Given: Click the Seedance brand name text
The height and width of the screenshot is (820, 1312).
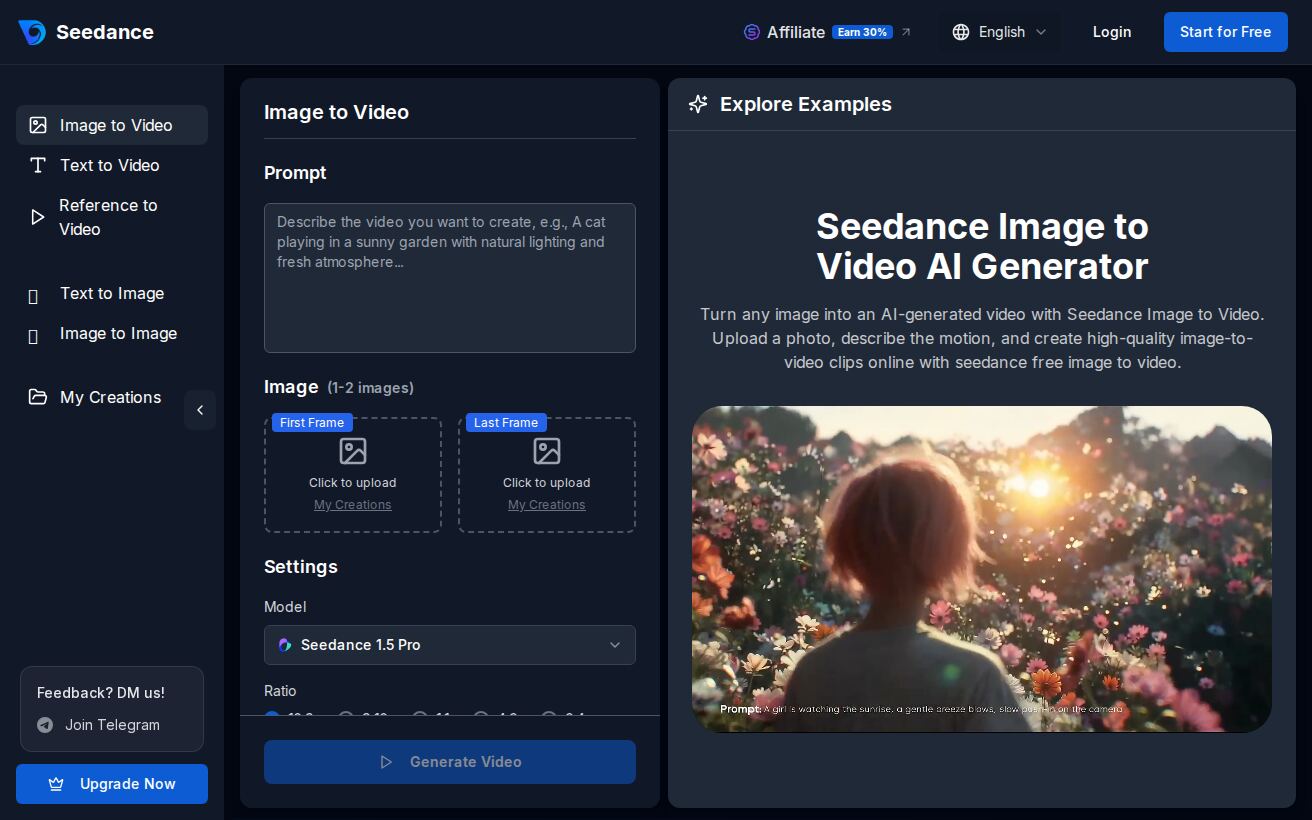Looking at the screenshot, I should pyautogui.click(x=105, y=32).
